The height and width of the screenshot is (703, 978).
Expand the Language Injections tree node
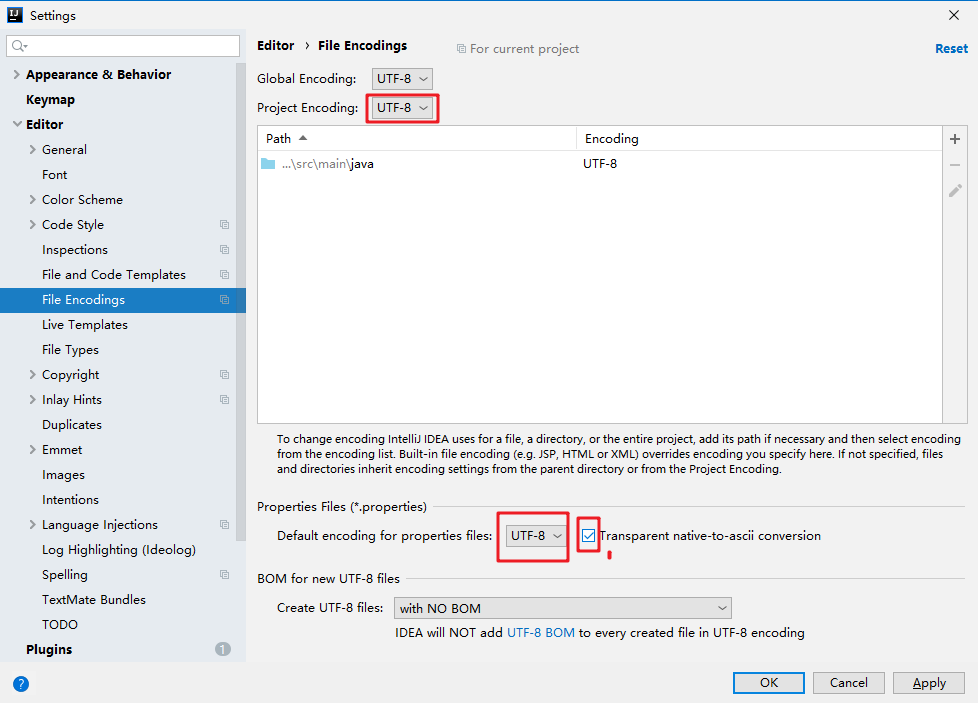click(32, 525)
